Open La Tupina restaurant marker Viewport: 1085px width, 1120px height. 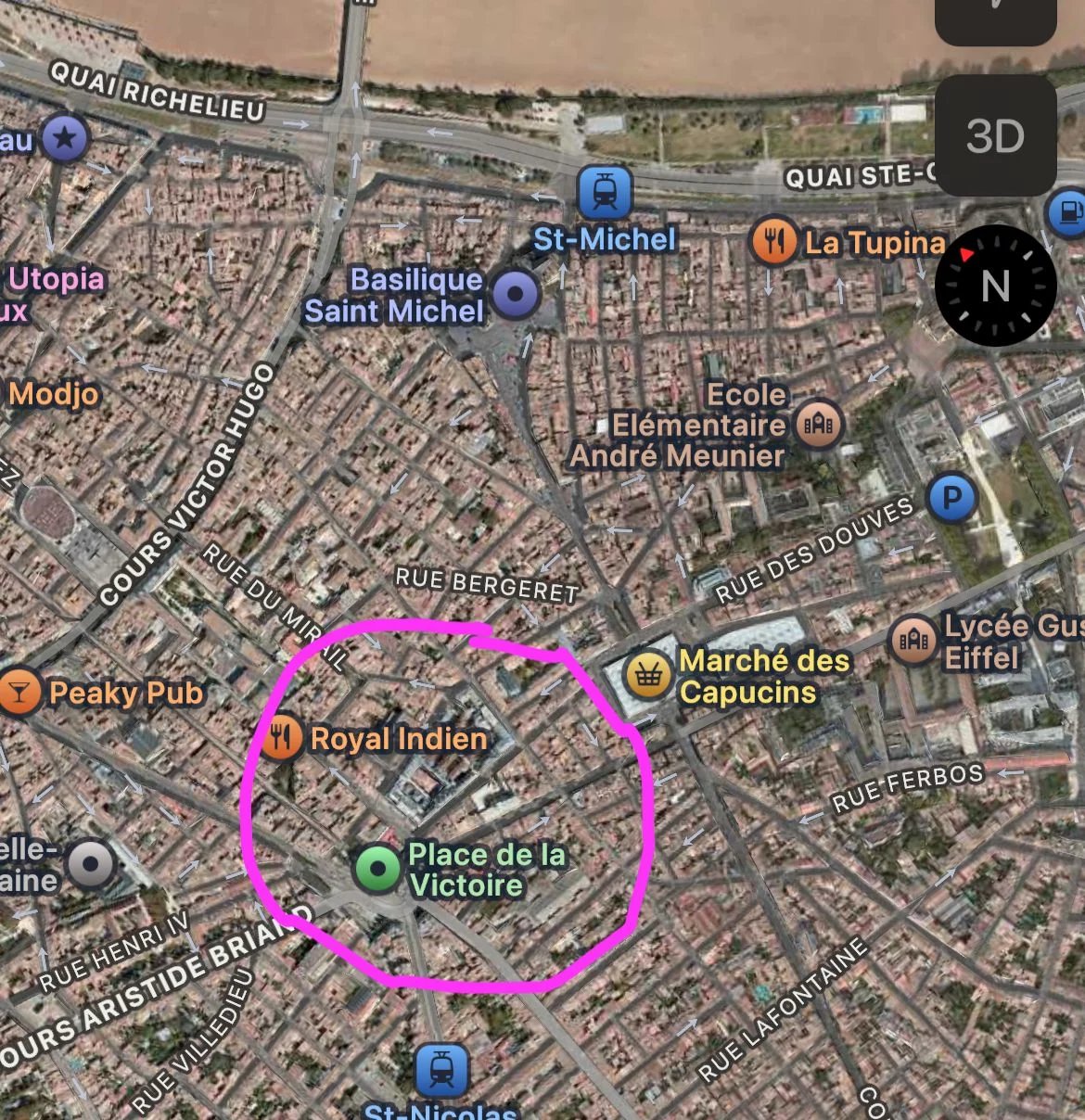coord(774,242)
